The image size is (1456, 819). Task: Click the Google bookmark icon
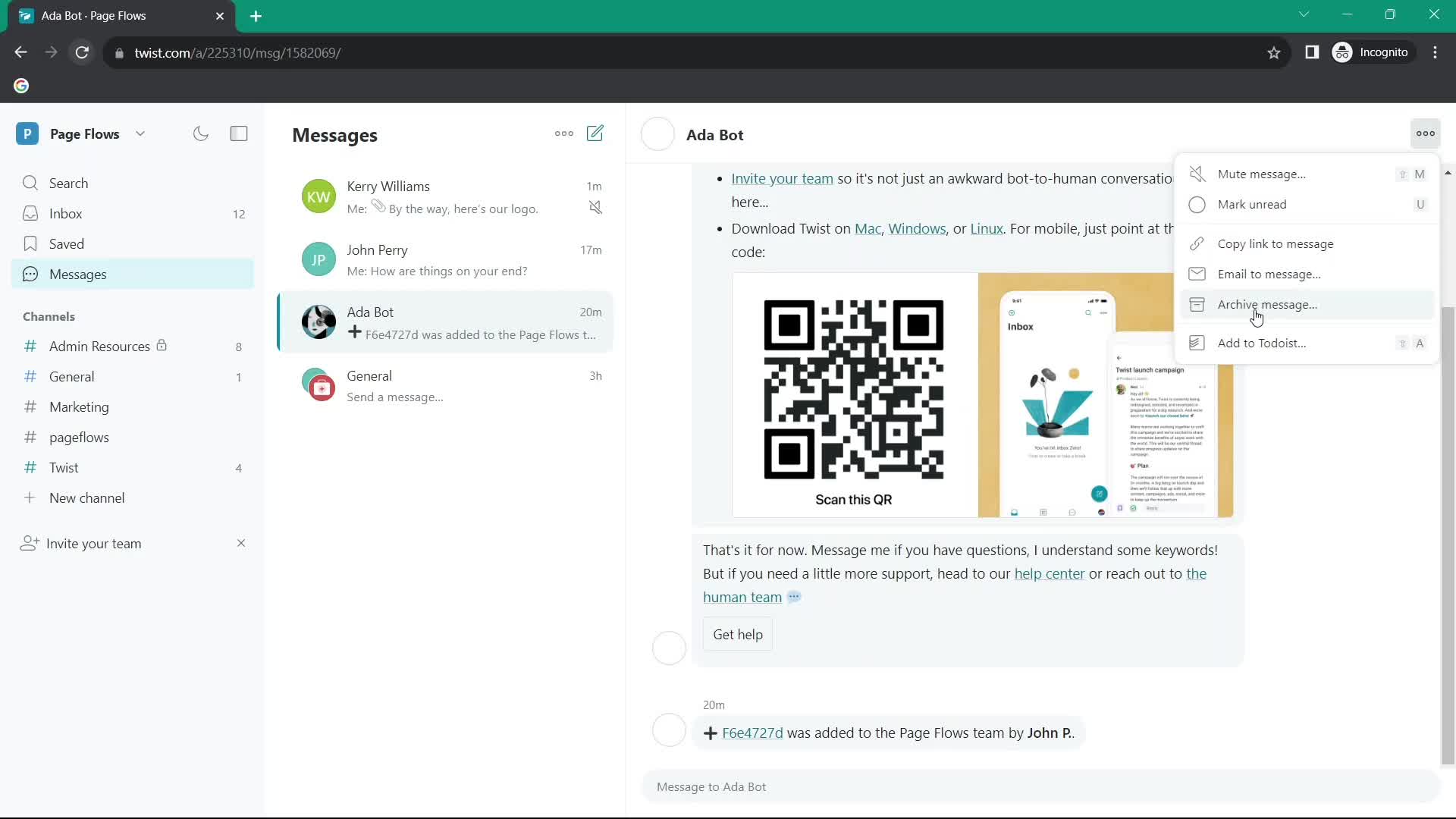pos(21,86)
